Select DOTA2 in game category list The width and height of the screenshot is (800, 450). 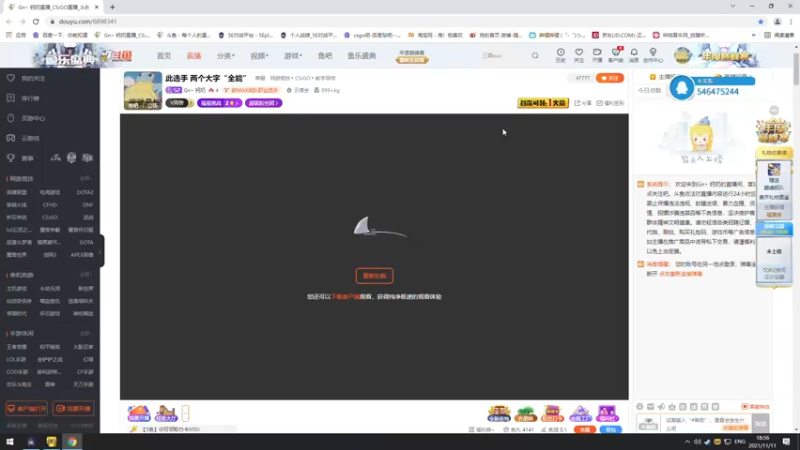pos(85,192)
